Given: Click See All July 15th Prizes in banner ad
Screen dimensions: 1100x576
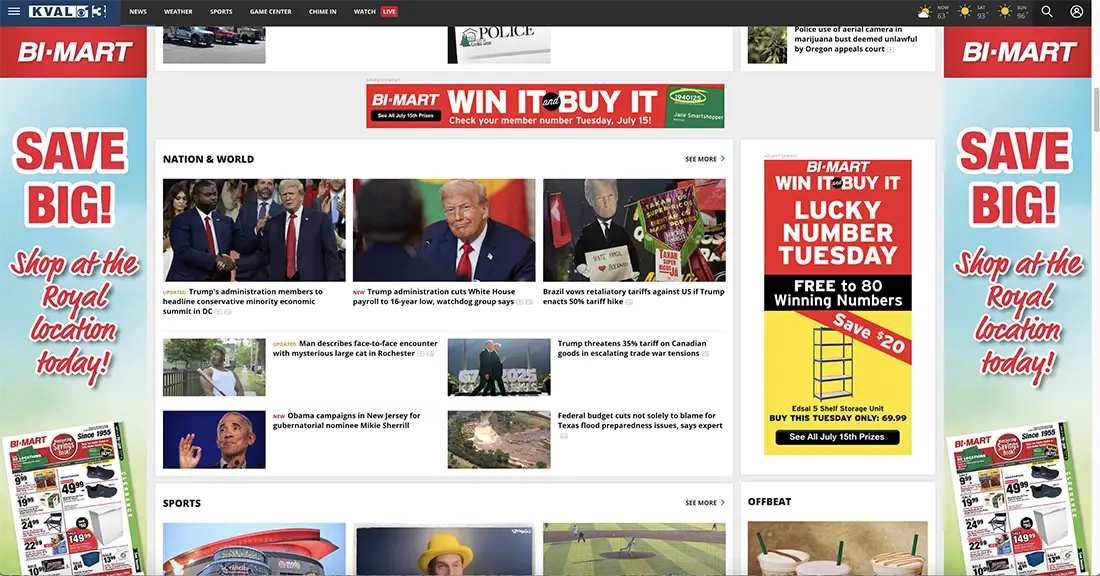Looking at the screenshot, I should click(406, 116).
